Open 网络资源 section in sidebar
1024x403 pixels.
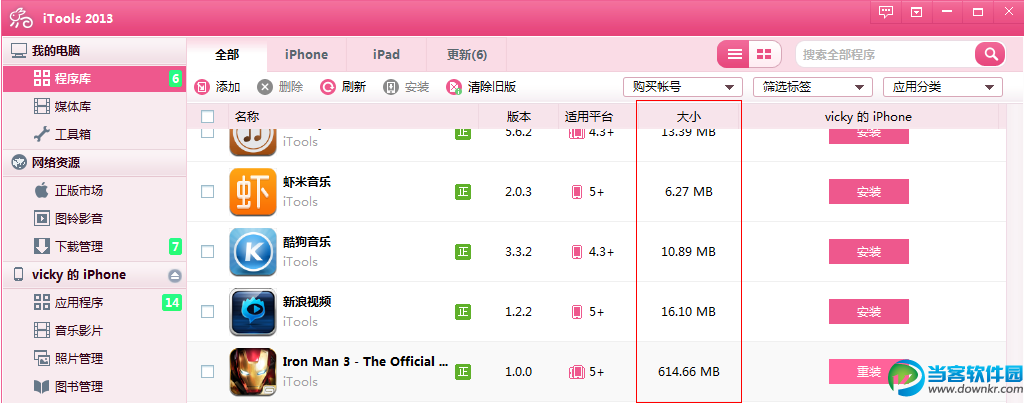[93, 163]
